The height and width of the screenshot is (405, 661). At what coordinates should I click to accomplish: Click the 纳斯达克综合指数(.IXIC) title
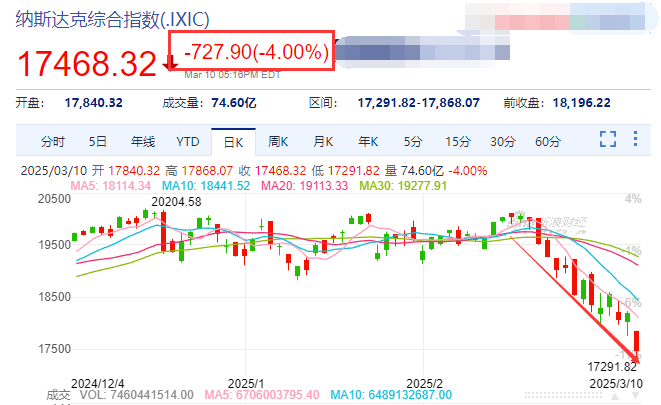(113, 19)
